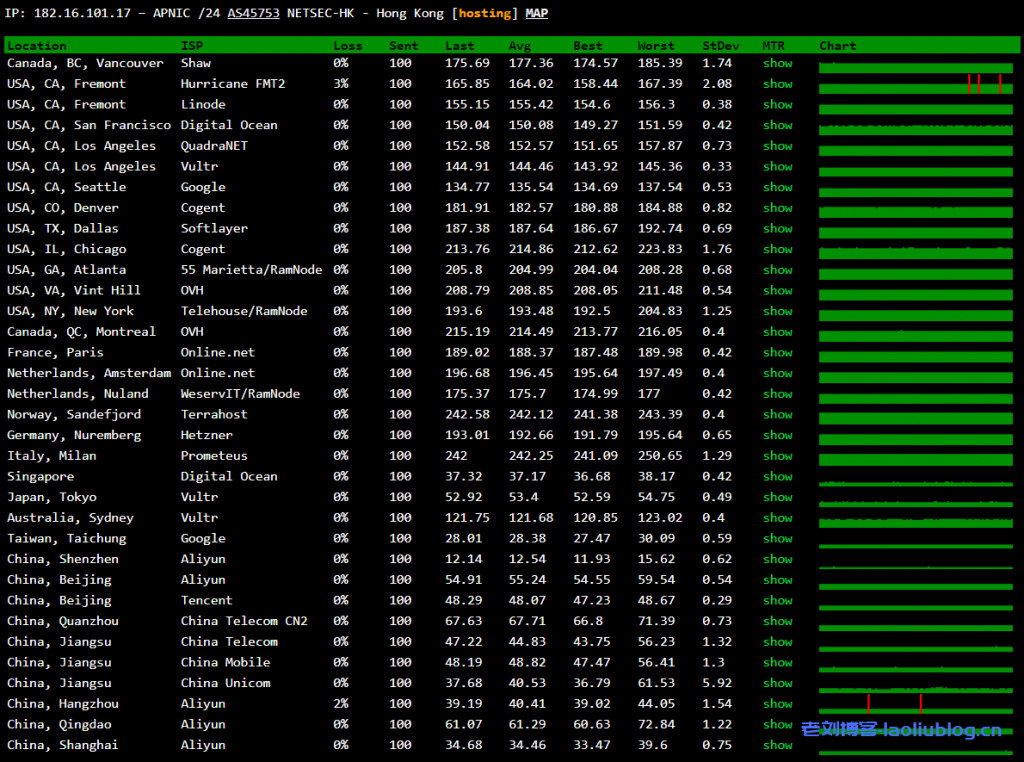Click the Location column header
The height and width of the screenshot is (762, 1024).
37,46
